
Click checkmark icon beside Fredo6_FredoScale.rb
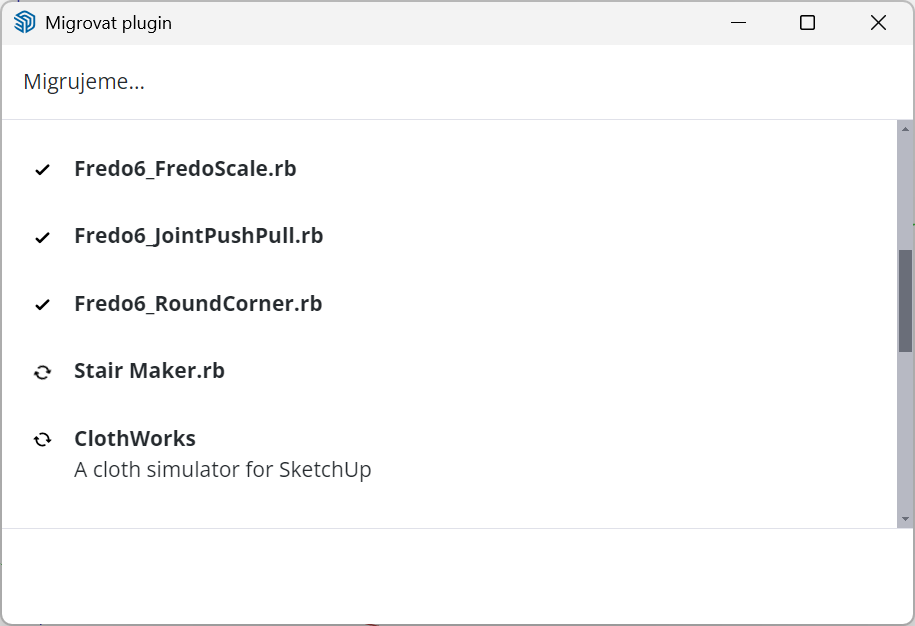42,170
